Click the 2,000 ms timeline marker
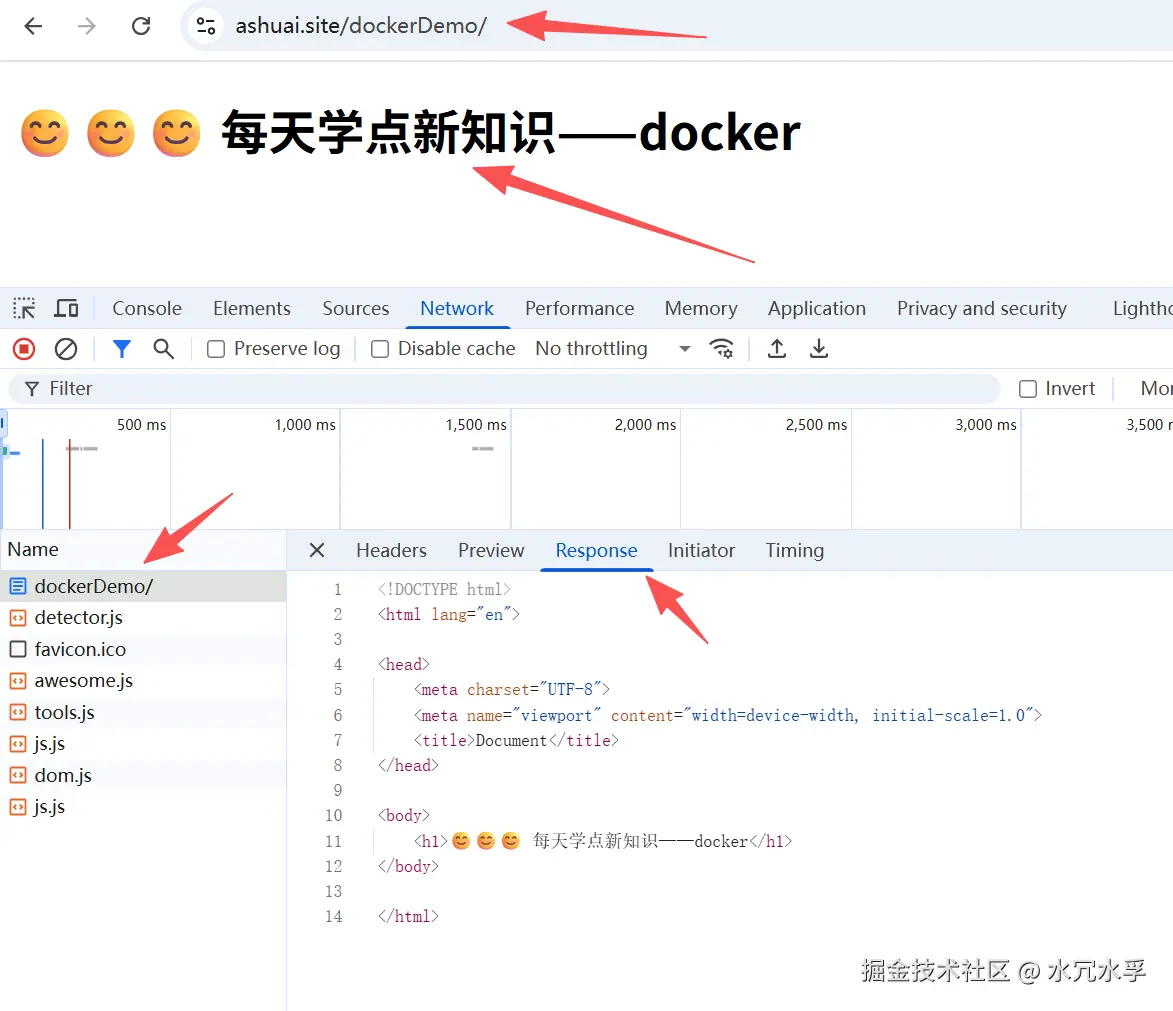 tap(645, 424)
